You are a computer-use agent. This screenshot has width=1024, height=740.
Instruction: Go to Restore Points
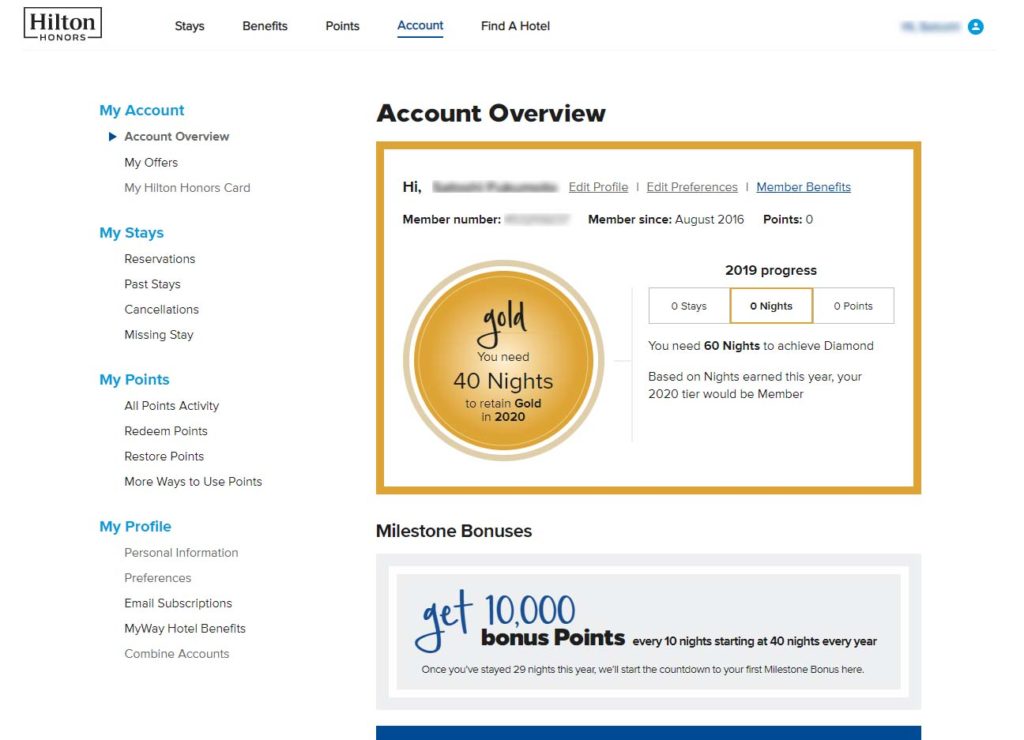(x=164, y=457)
